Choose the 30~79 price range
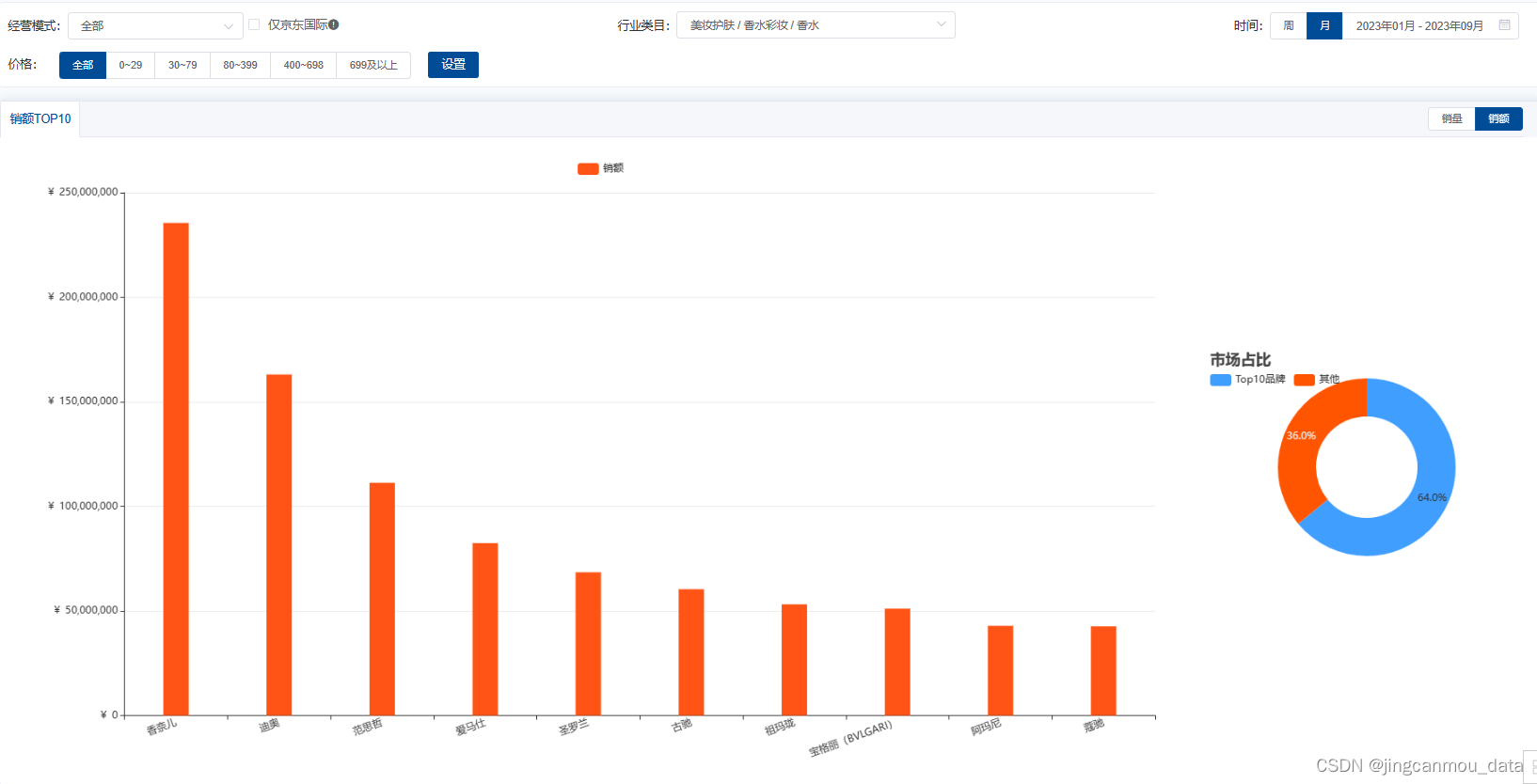Image resolution: width=1537 pixels, height=784 pixels. [x=182, y=65]
